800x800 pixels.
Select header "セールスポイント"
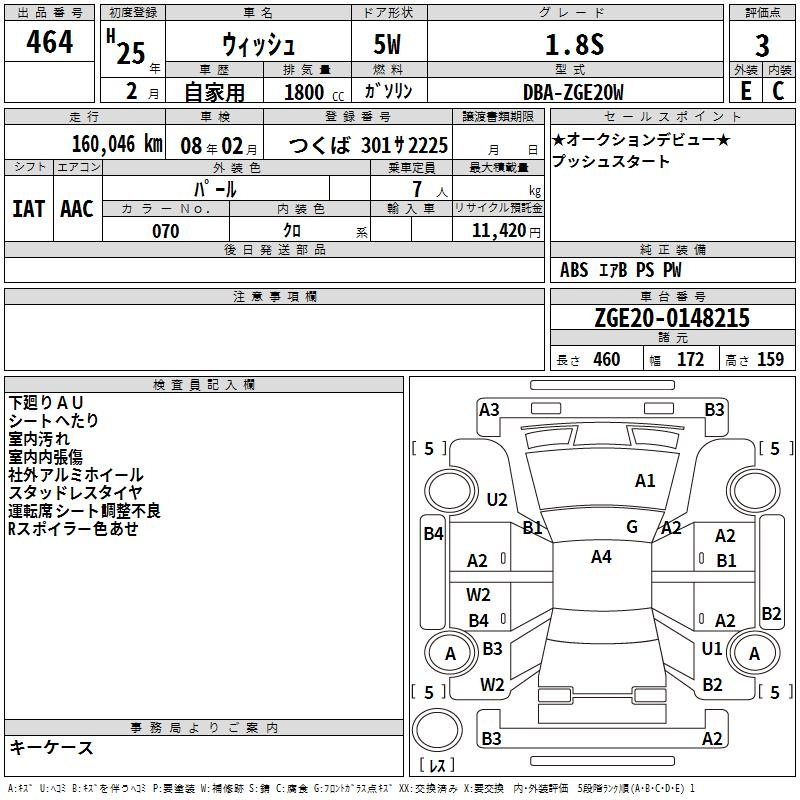pos(673,116)
